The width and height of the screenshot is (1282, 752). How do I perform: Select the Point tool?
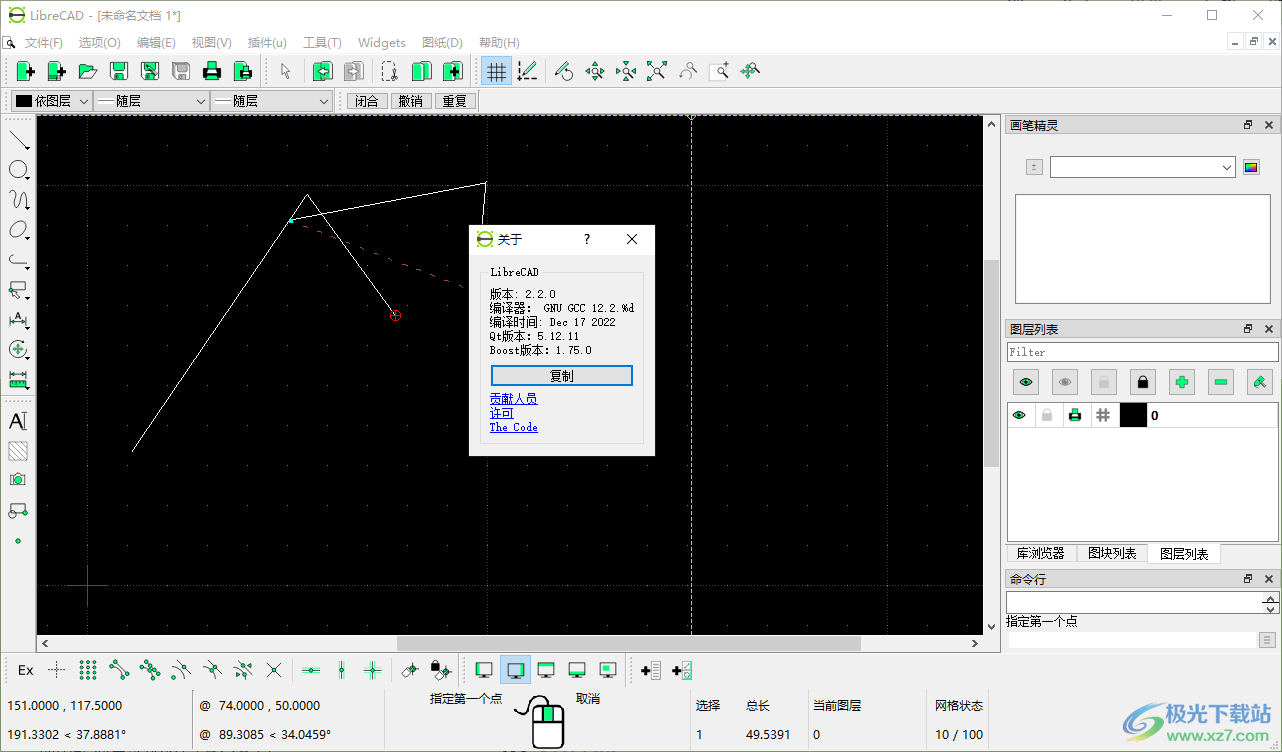tap(18, 540)
